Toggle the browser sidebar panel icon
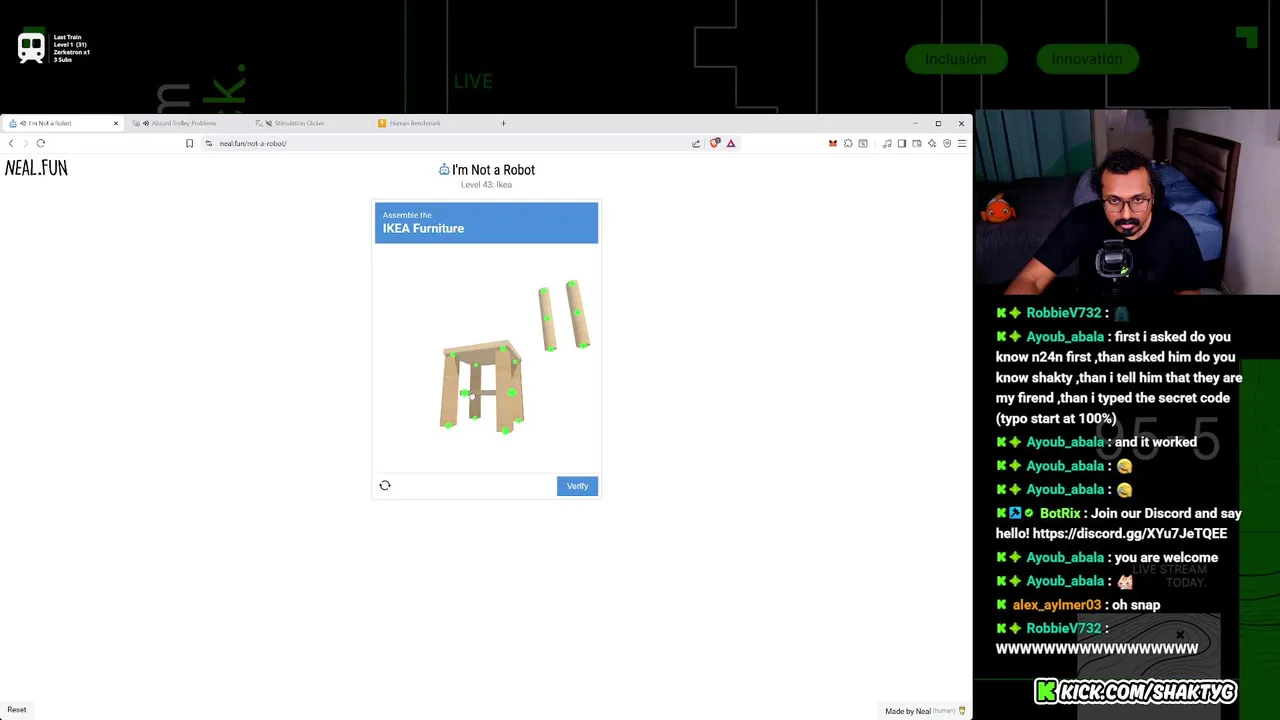 pyautogui.click(x=901, y=143)
